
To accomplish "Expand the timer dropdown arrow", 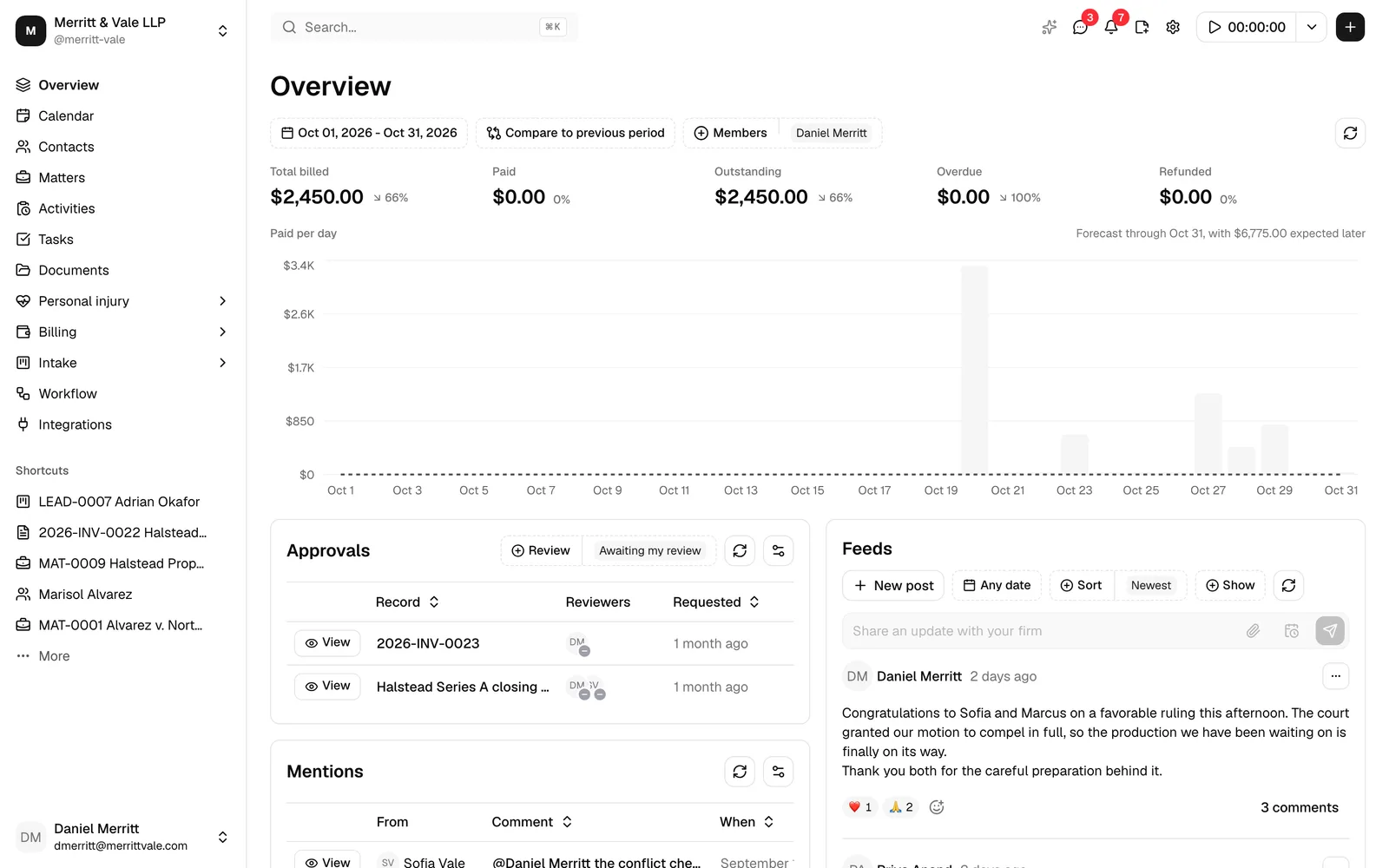I will click(1312, 27).
